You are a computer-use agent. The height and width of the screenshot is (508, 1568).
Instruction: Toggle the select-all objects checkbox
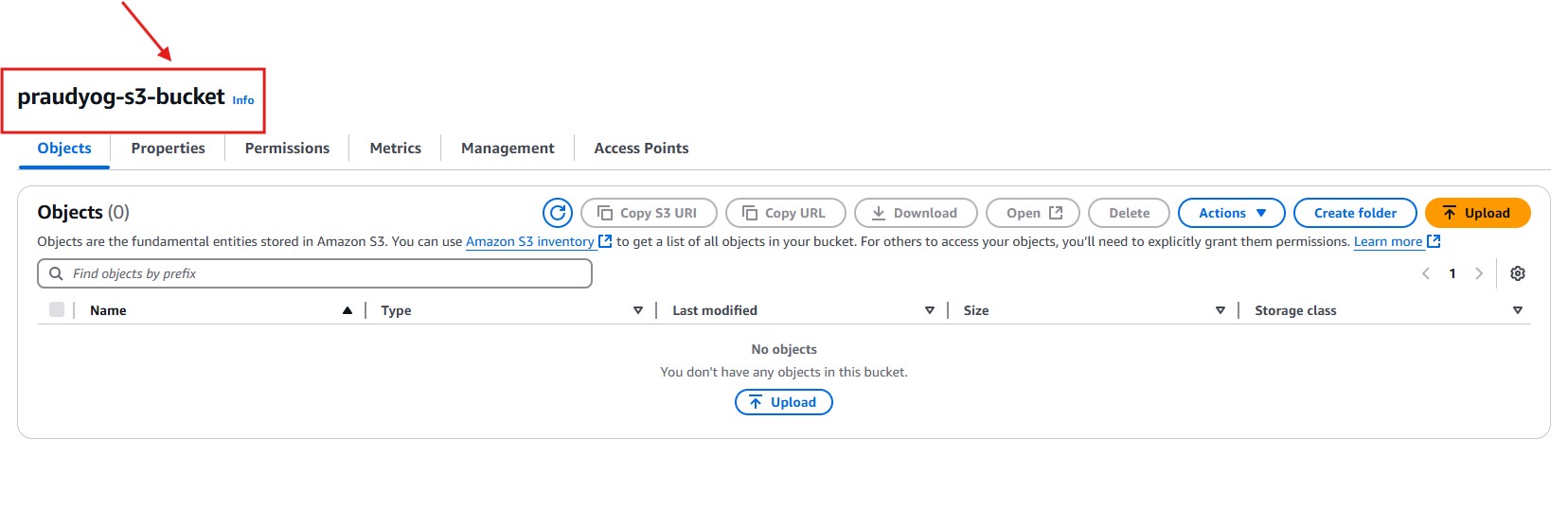pos(57,309)
